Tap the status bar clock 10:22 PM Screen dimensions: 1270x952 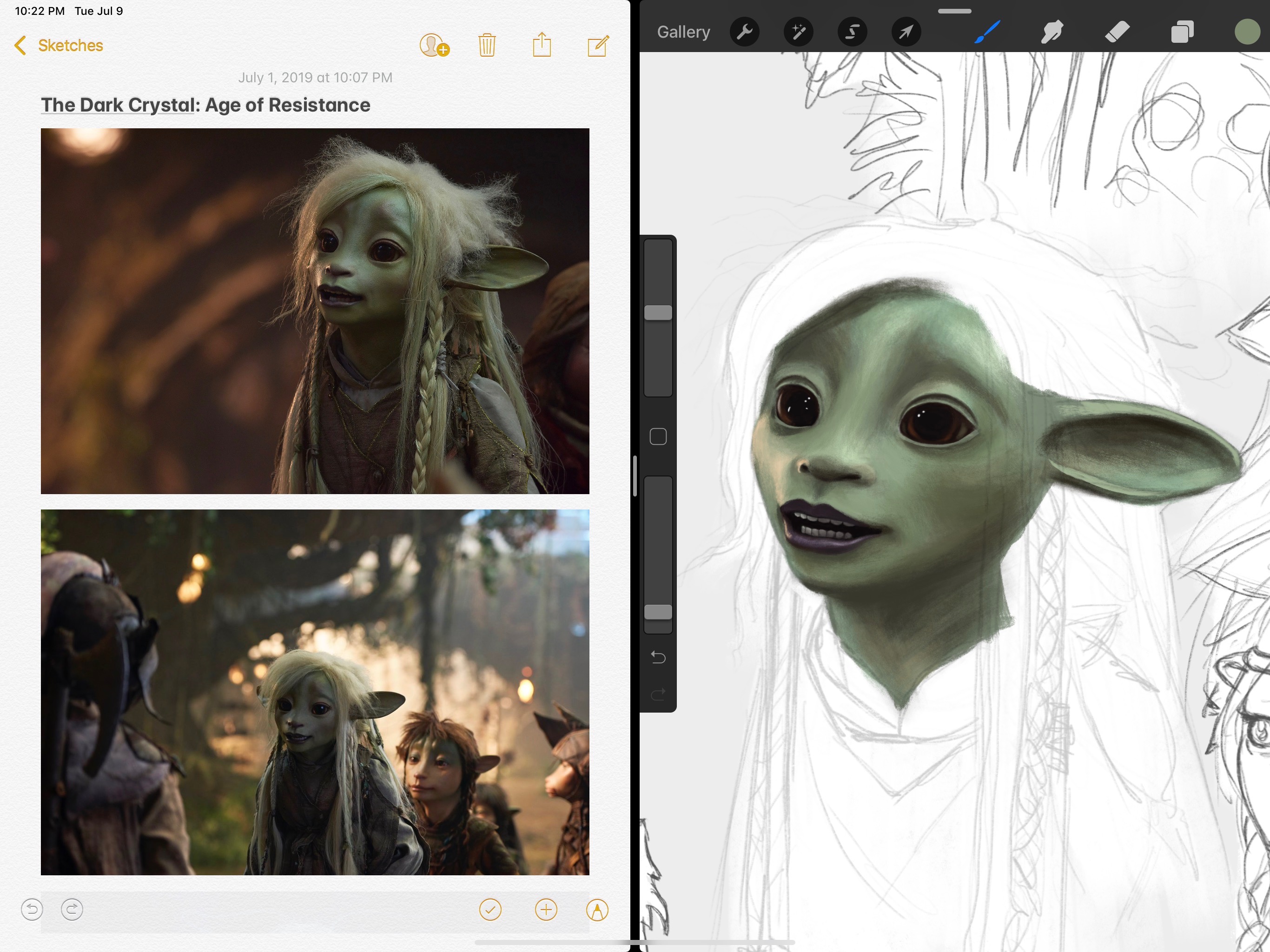coord(40,11)
